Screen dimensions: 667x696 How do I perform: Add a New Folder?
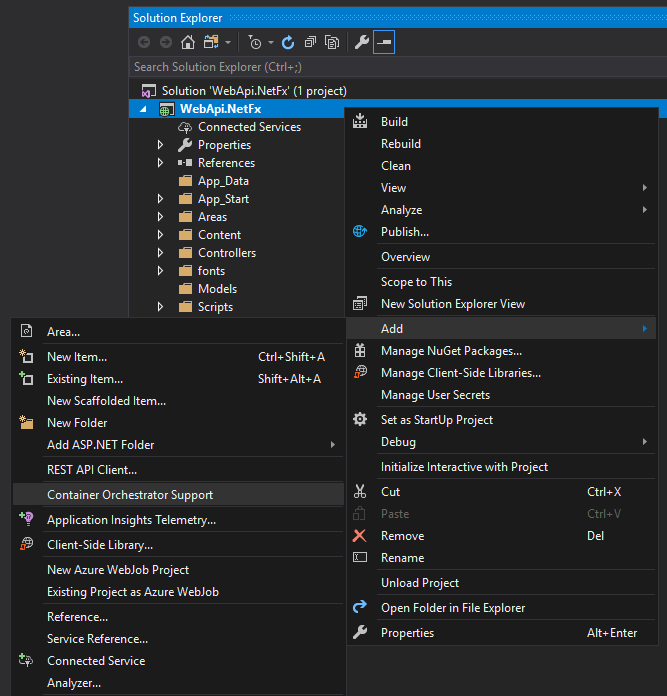pos(178,423)
